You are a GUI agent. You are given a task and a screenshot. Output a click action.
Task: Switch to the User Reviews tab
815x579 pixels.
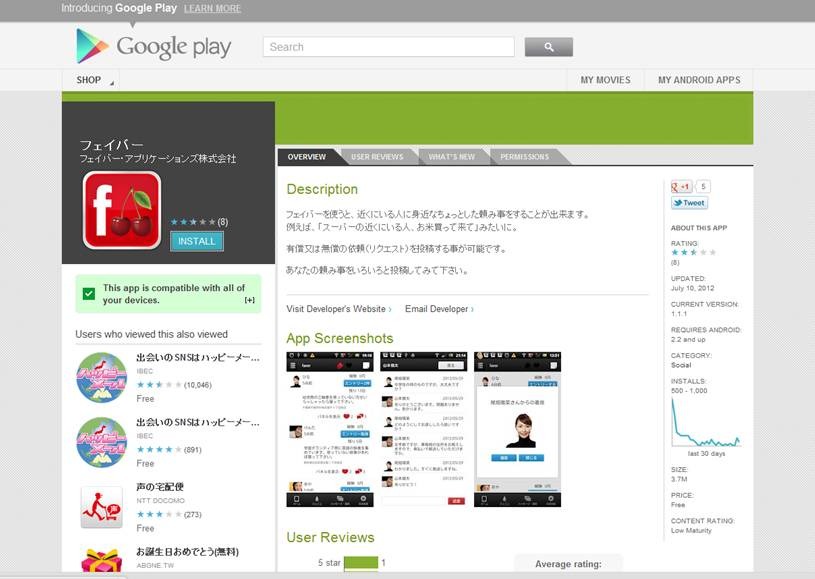point(377,157)
